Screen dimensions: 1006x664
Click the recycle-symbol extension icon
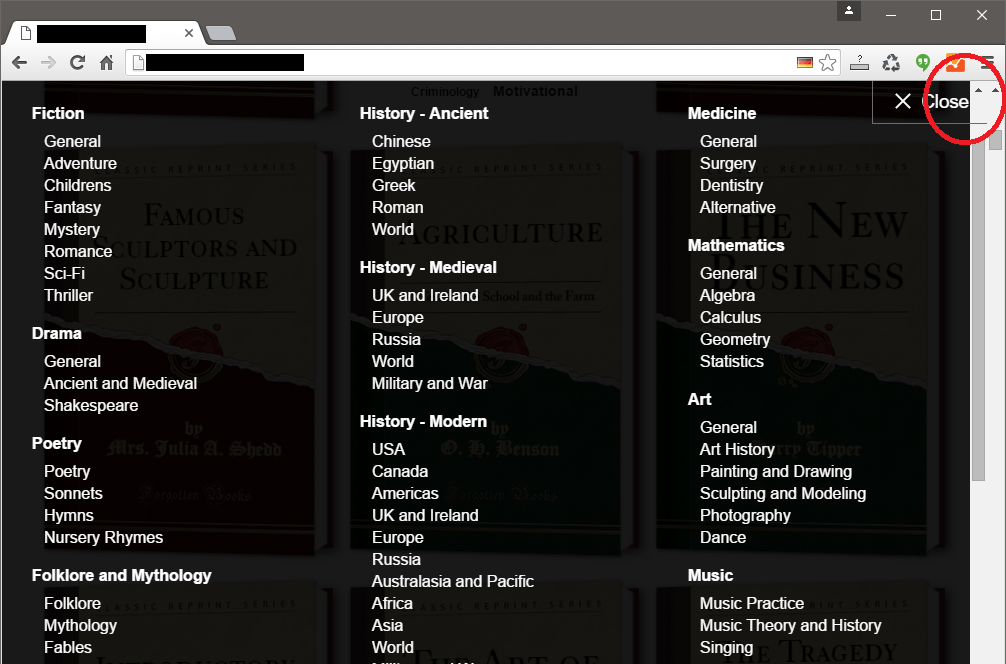[890, 62]
